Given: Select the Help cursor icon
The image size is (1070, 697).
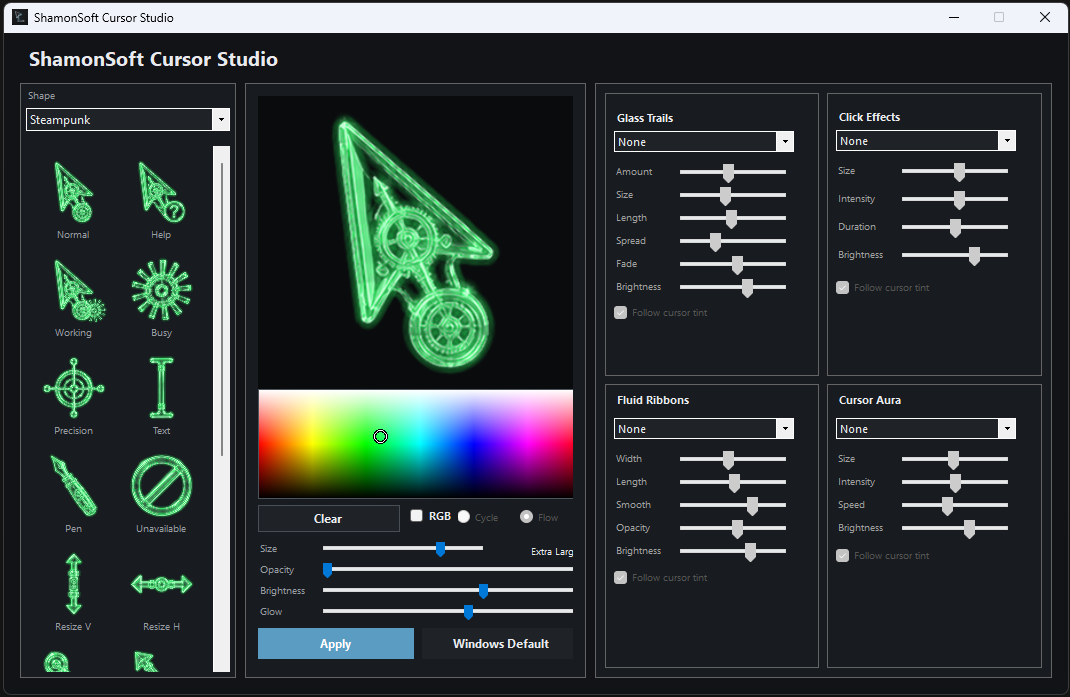Looking at the screenshot, I should (x=161, y=193).
